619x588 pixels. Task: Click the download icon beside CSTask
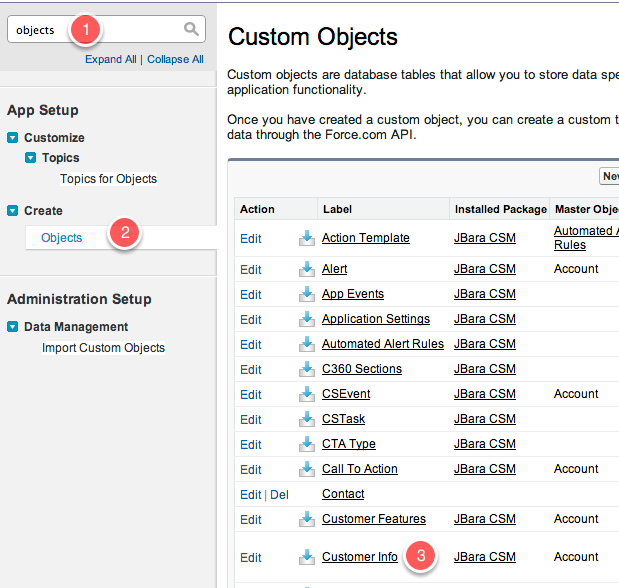tap(307, 419)
